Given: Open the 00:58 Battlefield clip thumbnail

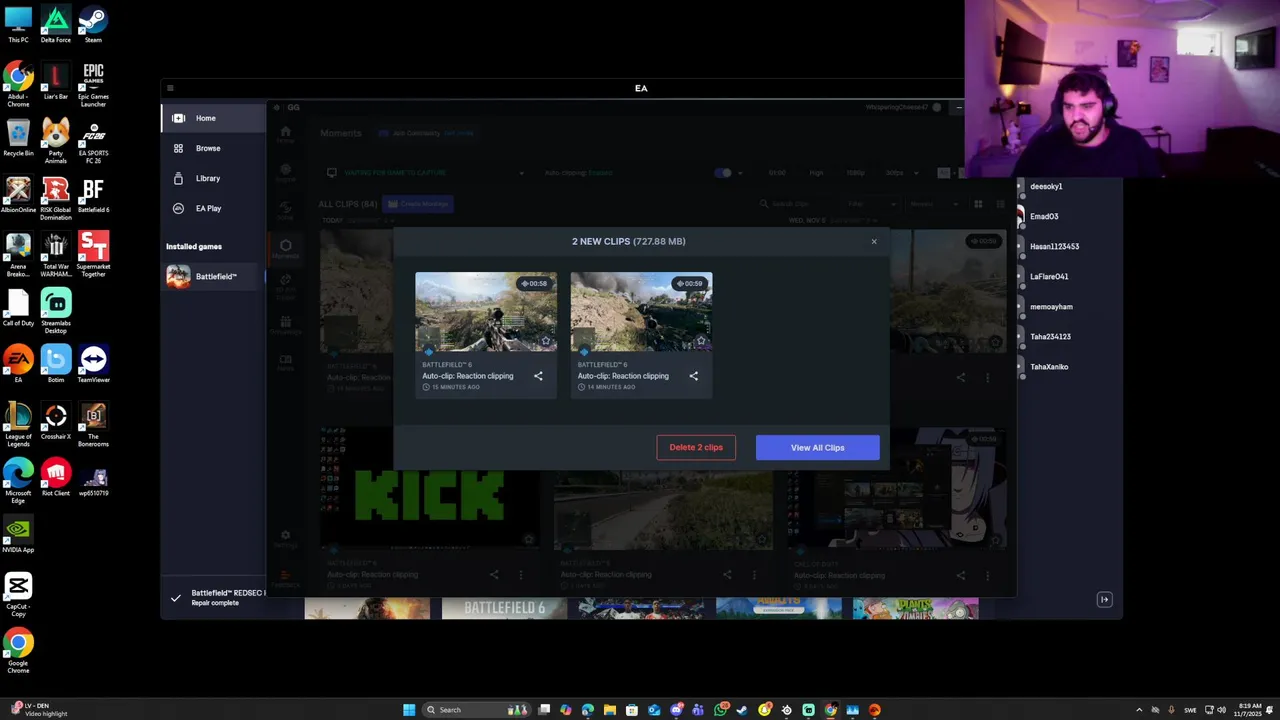Looking at the screenshot, I should tap(486, 312).
